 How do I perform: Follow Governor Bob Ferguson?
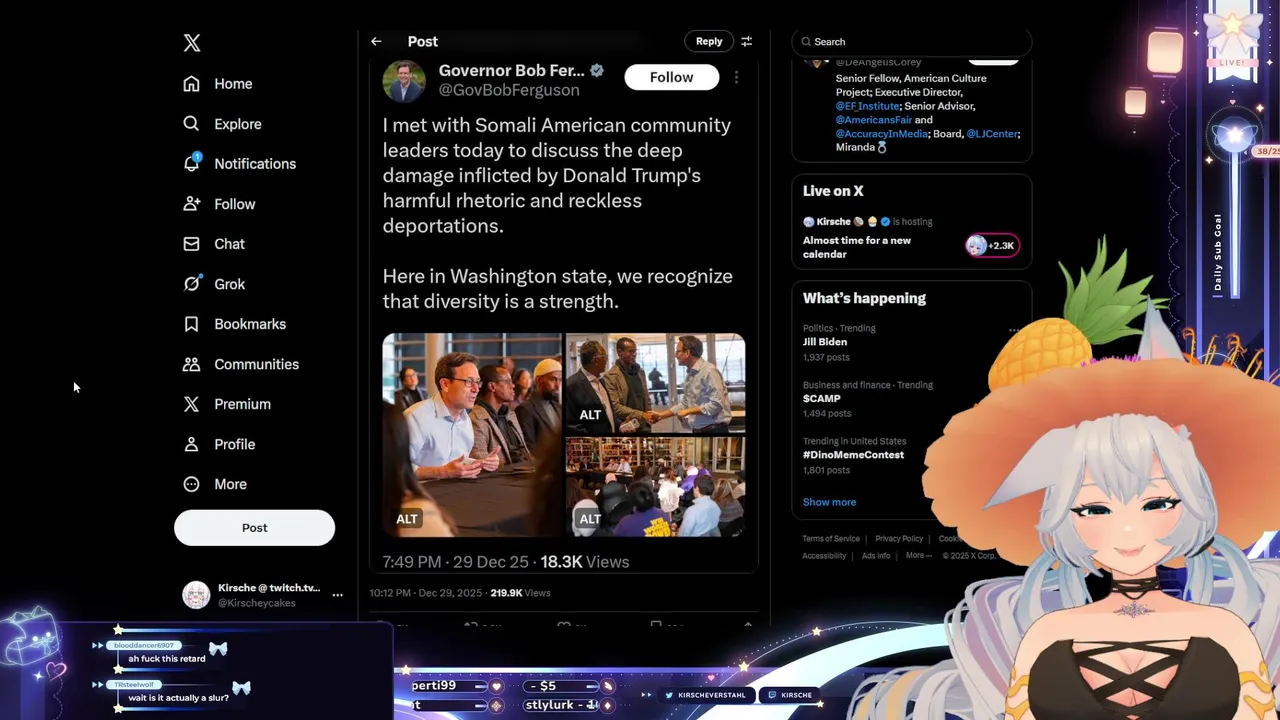coord(671,77)
